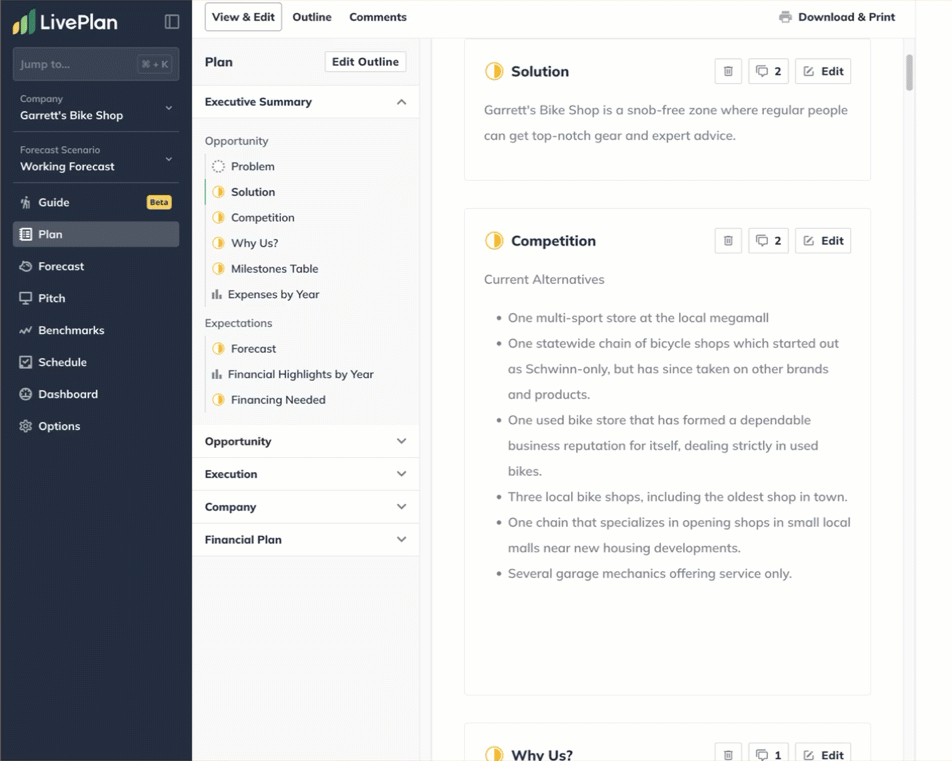The width and height of the screenshot is (952, 761).
Task: Select Financial Highlights by Year in outline
Action: 301,374
